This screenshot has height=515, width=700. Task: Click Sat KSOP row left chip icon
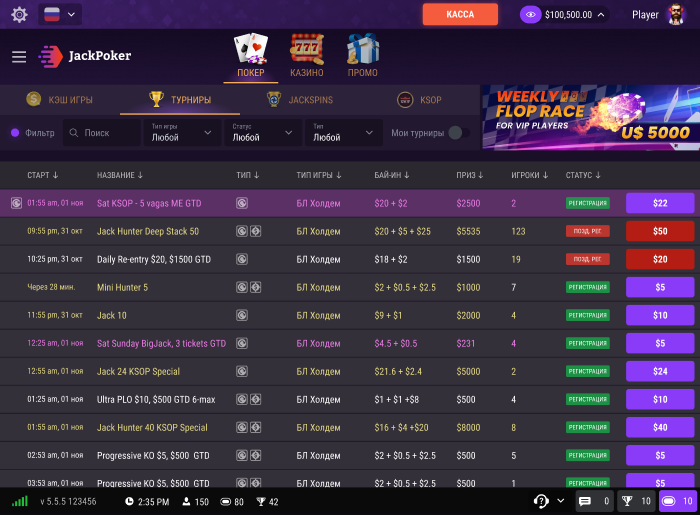pyautogui.click(x=17, y=203)
